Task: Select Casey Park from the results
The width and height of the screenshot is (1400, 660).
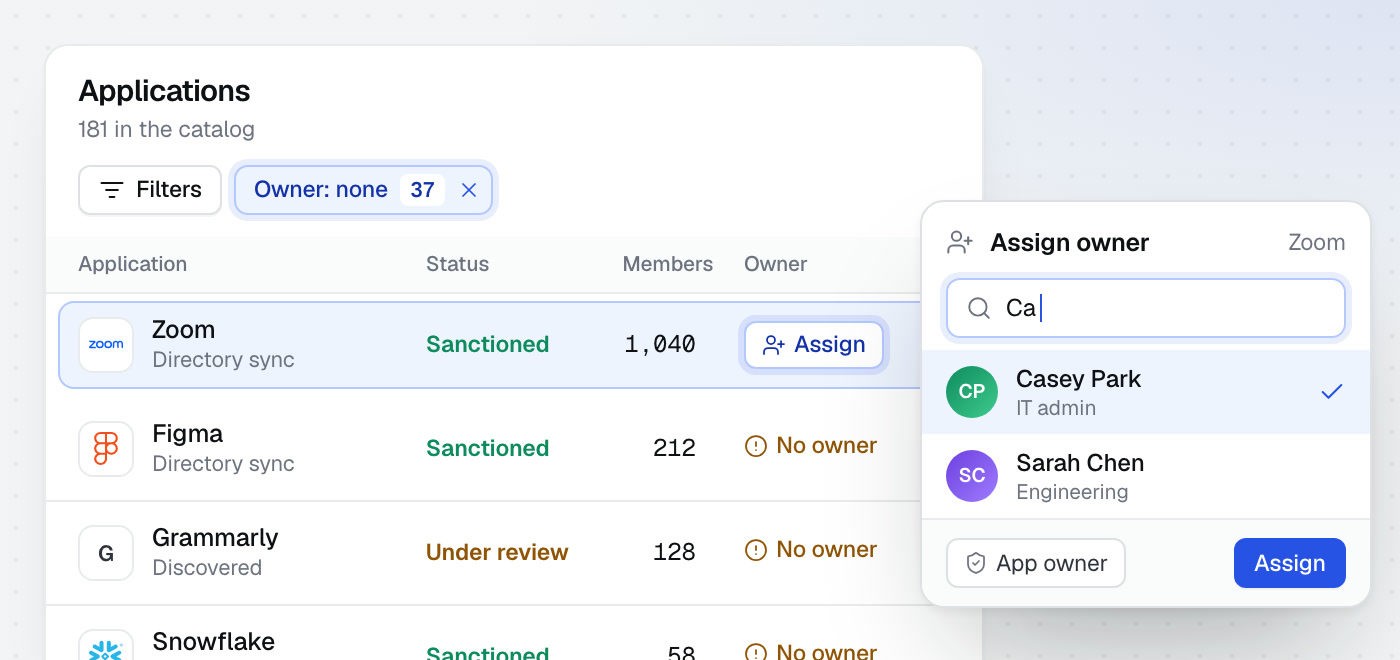Action: coord(1146,392)
